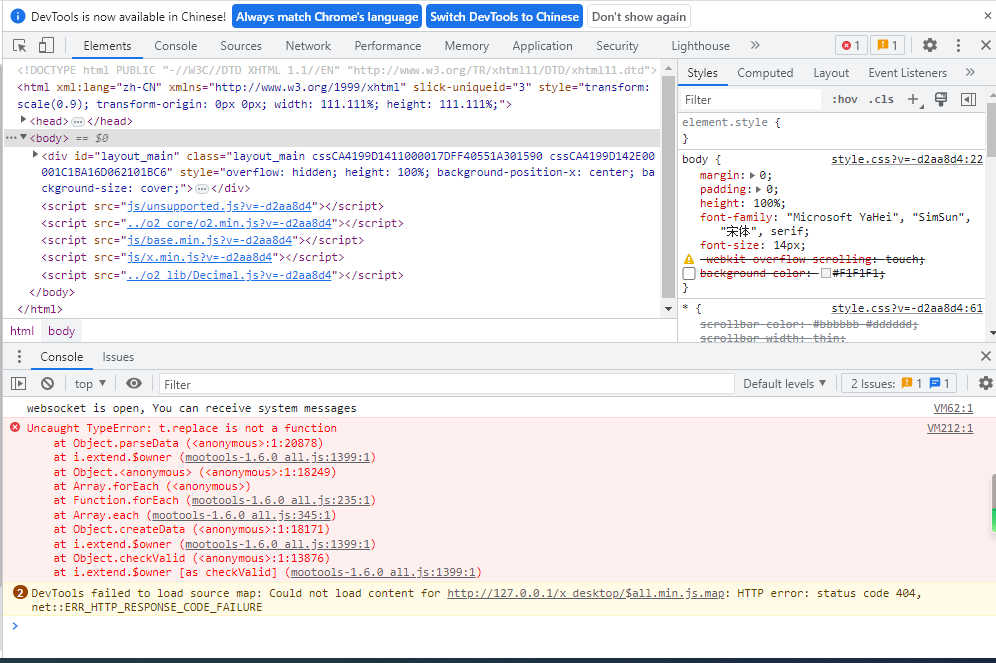Switch to the Network tab
The width and height of the screenshot is (996, 663).
click(x=308, y=46)
